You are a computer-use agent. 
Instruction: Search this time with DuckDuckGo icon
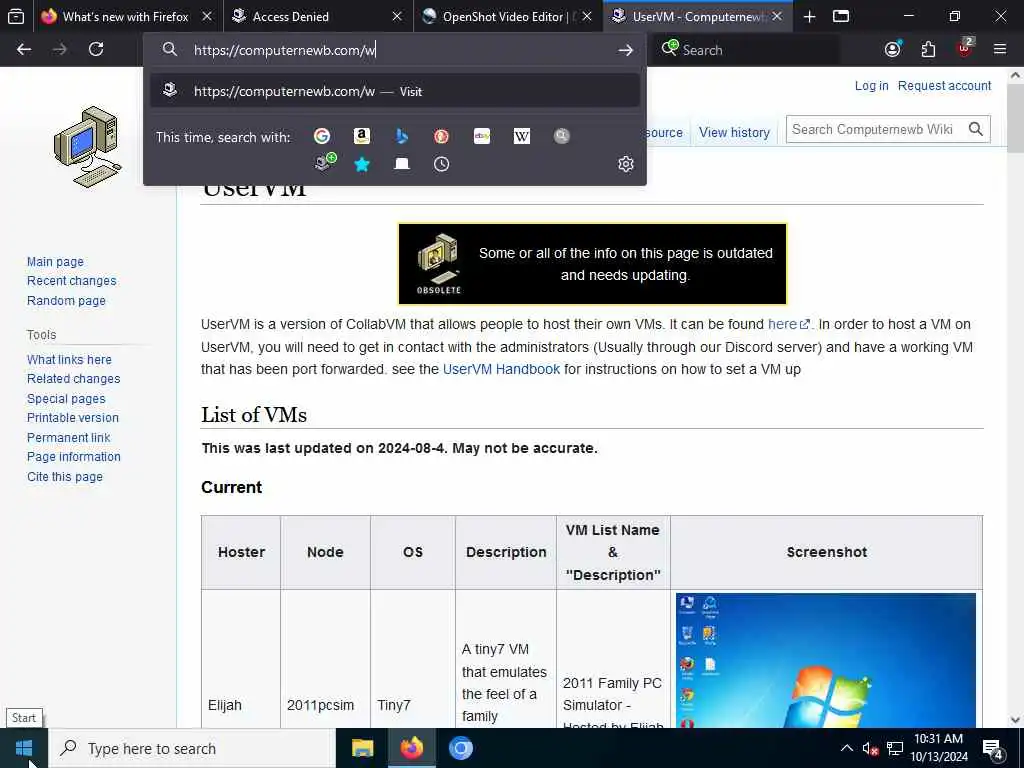coord(441,136)
